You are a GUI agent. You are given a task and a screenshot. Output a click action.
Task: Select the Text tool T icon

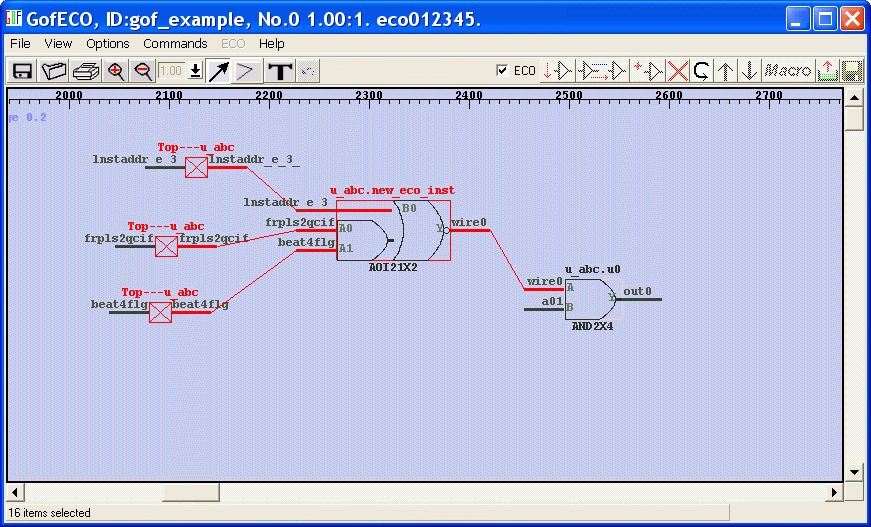pyautogui.click(x=281, y=71)
